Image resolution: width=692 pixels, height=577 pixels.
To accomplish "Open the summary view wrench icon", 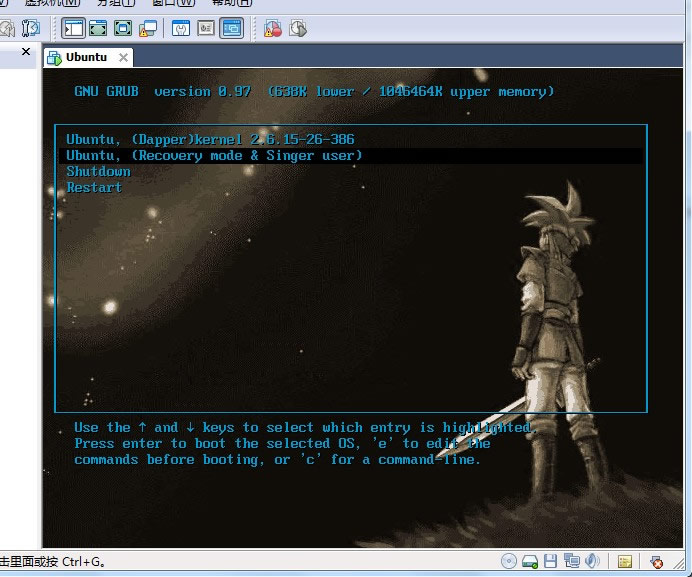I will point(181,29).
